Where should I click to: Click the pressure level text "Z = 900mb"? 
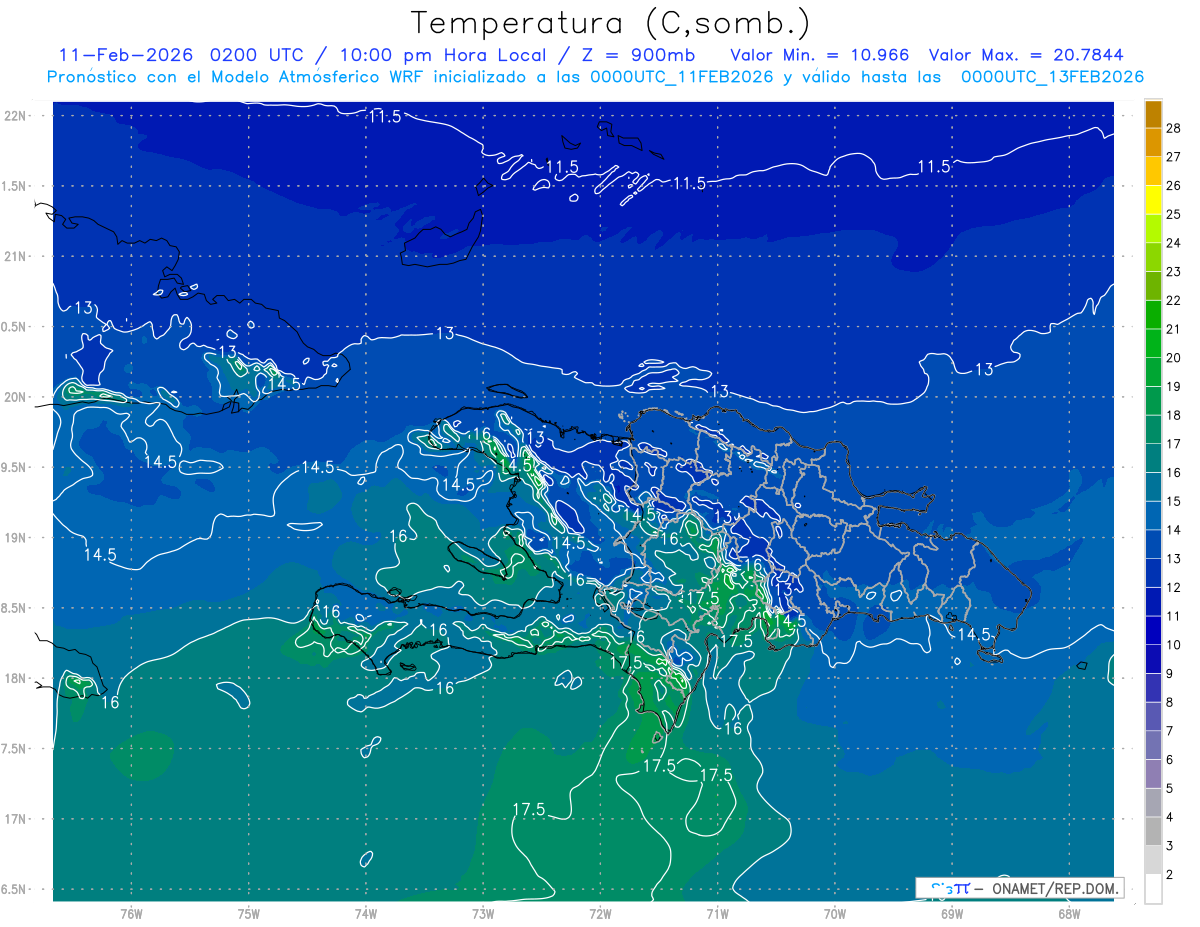pyautogui.click(x=639, y=55)
